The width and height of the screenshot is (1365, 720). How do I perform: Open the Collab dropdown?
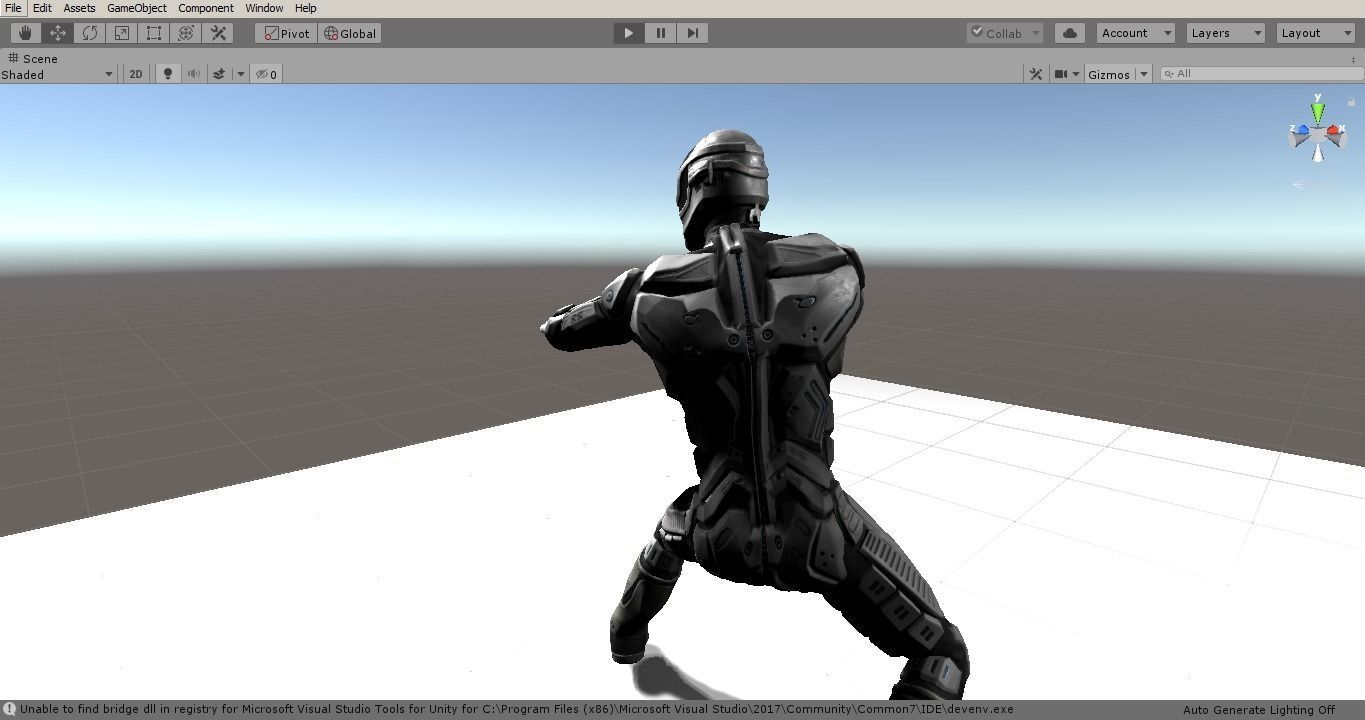(x=1005, y=33)
